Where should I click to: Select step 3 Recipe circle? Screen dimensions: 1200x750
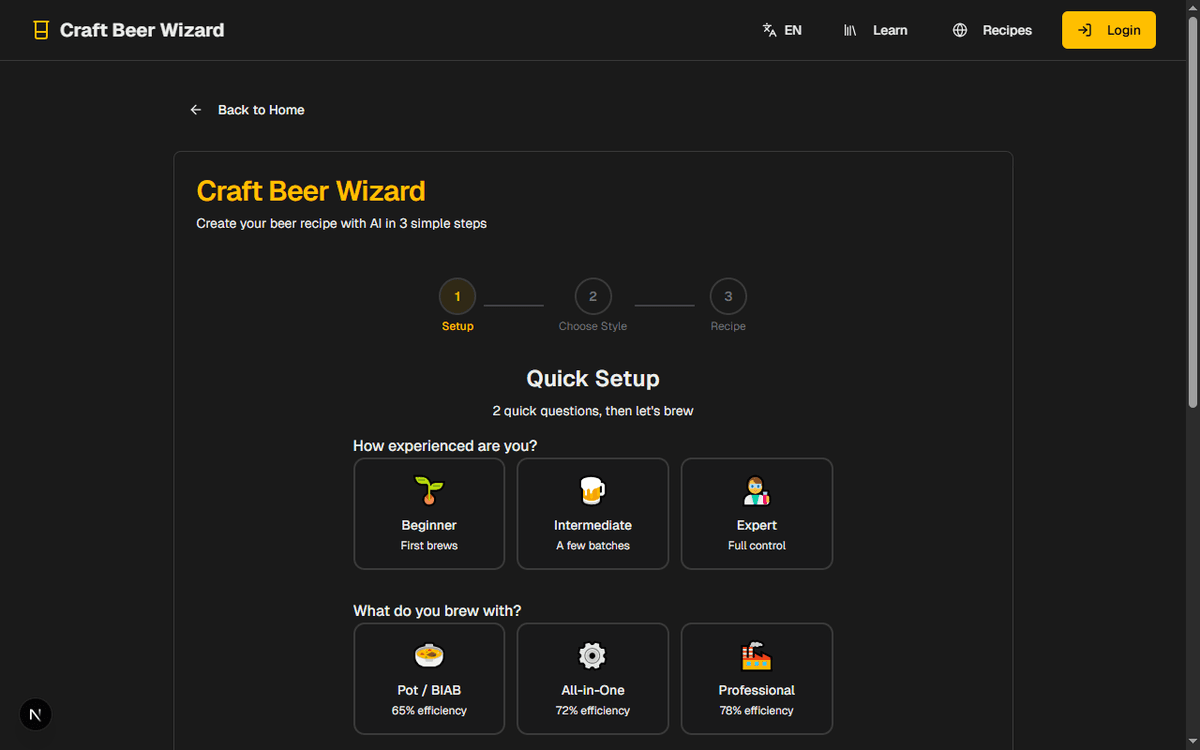pos(728,296)
